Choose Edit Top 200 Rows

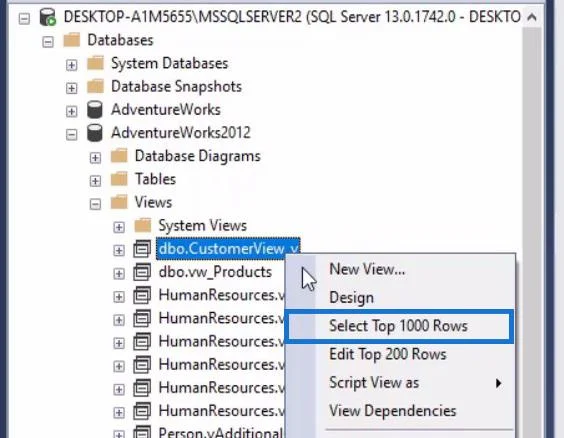click(387, 354)
